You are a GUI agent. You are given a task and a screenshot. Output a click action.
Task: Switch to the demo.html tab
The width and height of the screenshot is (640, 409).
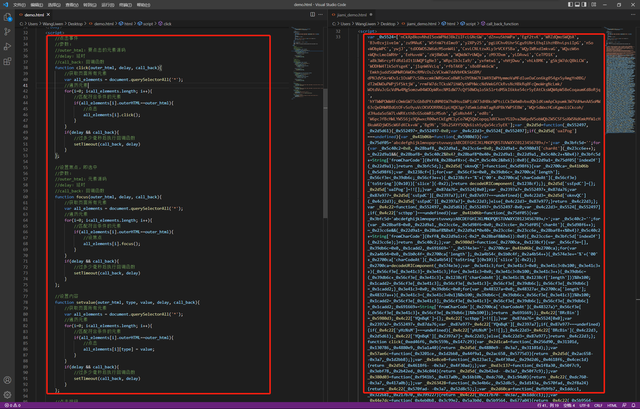[x=34, y=15]
